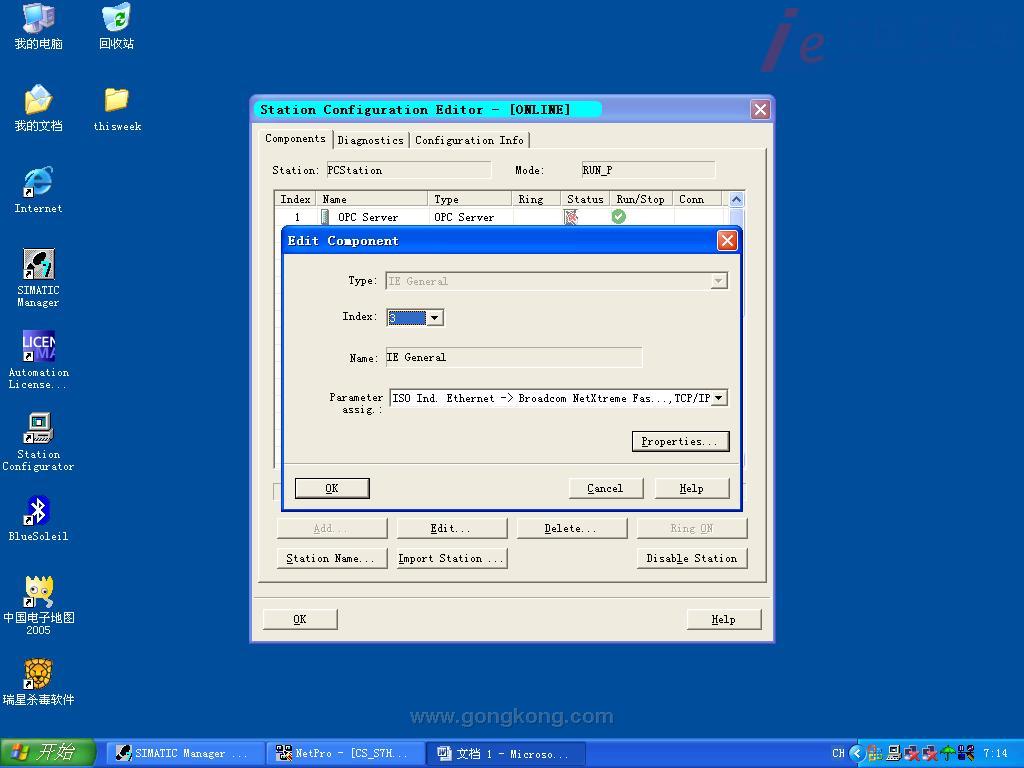Screen dimensions: 1024x768
Task: Click the OPC Server status icon
Action: (x=571, y=217)
